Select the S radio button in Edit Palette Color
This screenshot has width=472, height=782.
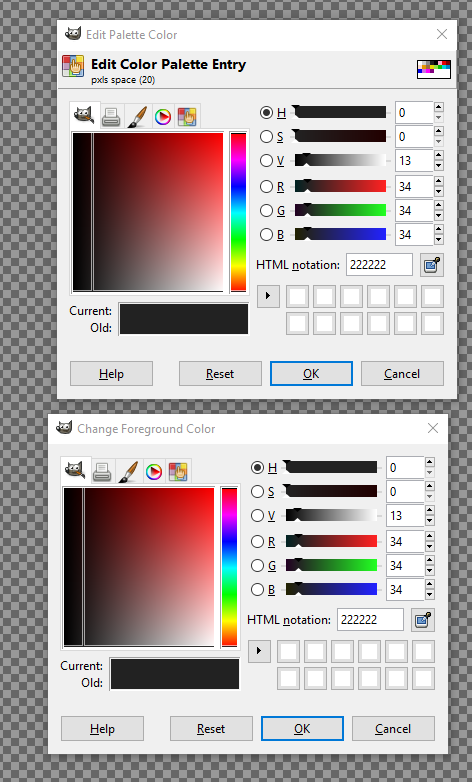[x=266, y=137]
